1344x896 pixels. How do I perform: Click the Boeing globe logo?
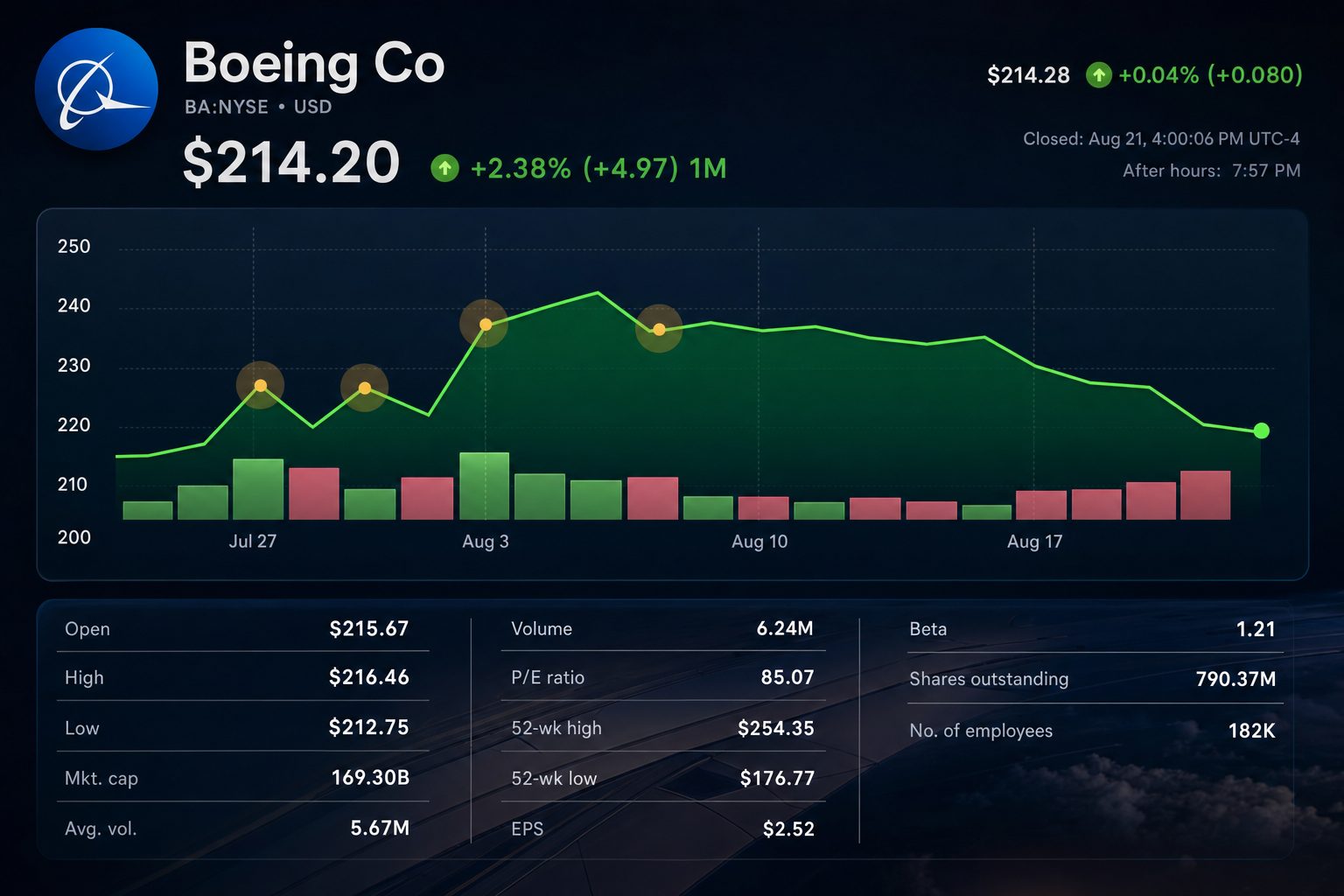(x=96, y=89)
